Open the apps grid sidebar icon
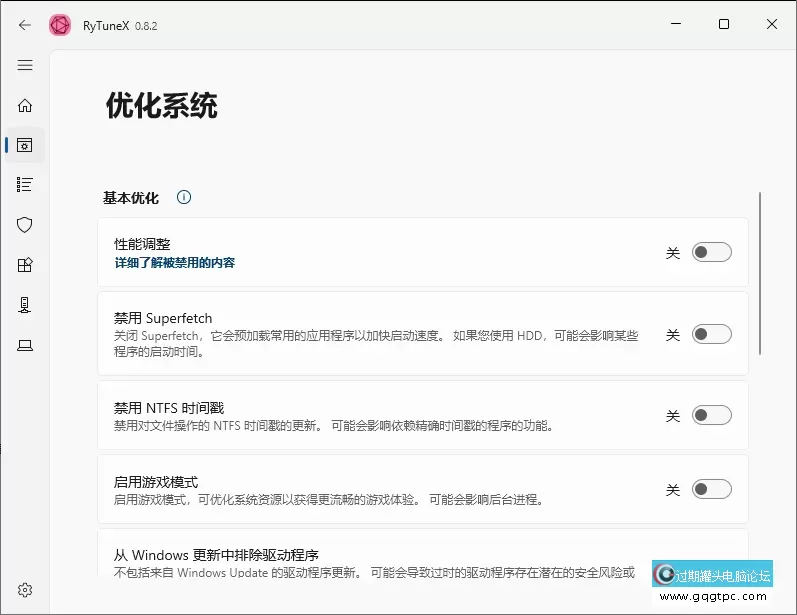Screen dimensions: 797x615 point(25,265)
